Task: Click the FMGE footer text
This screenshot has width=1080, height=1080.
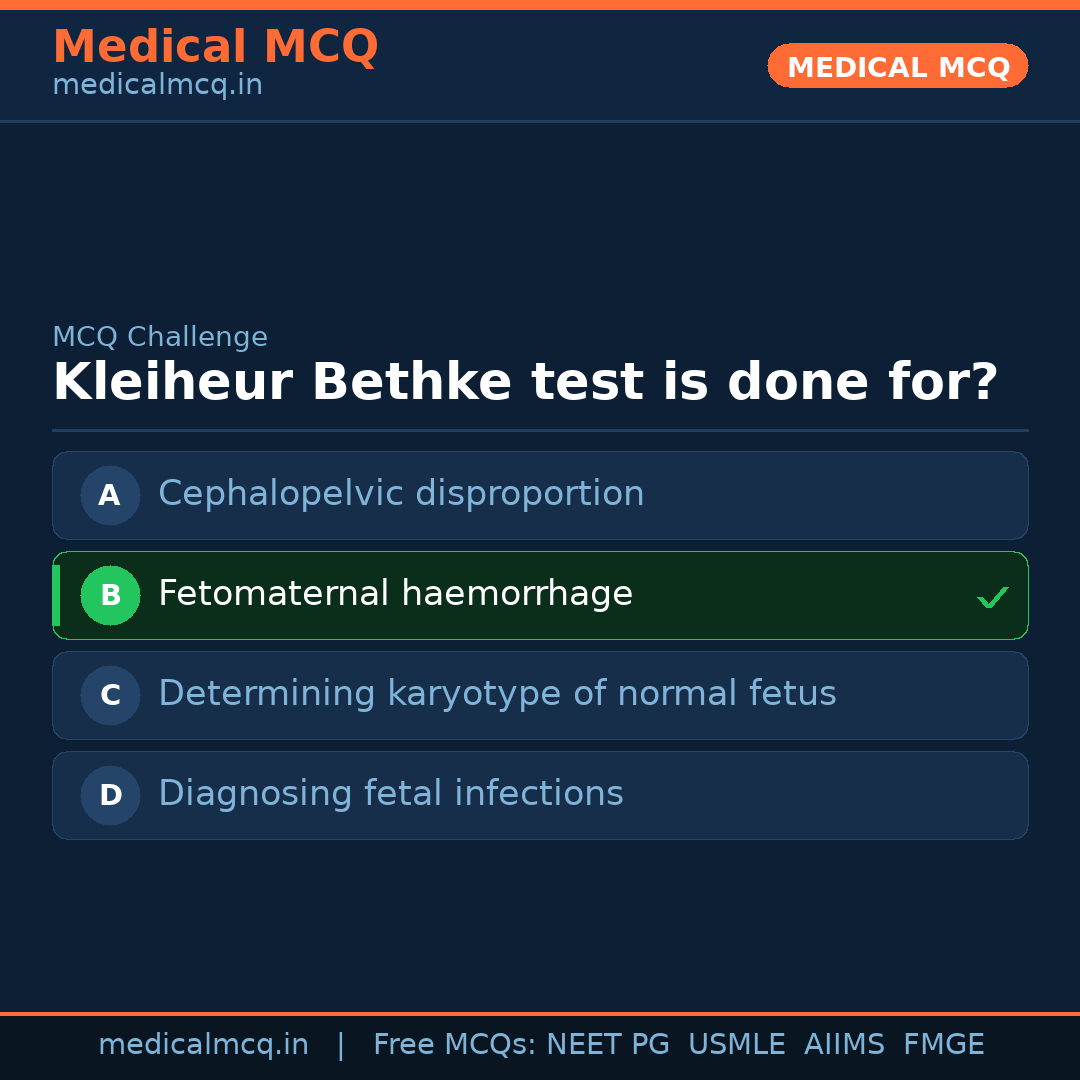Action: tap(943, 1045)
